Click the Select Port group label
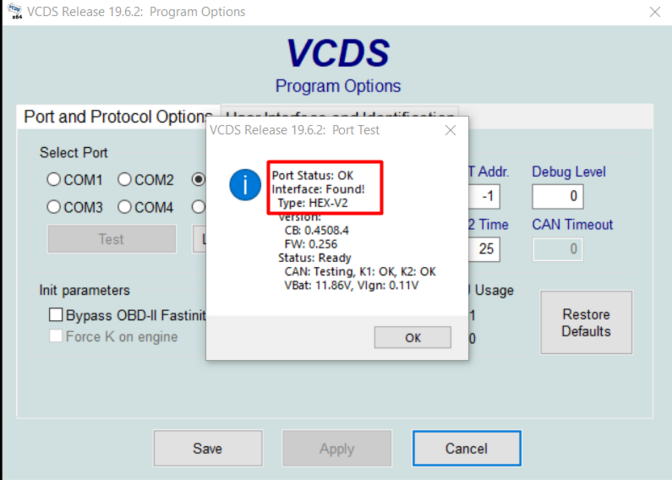This screenshot has height=480, width=672. (73, 153)
